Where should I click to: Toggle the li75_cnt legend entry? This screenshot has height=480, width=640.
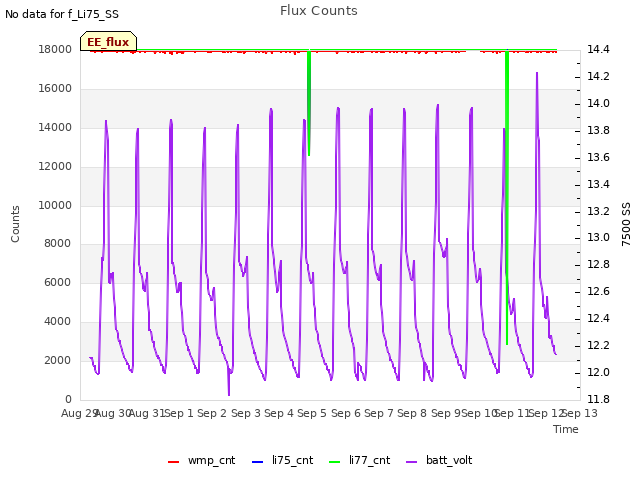pyautogui.click(x=283, y=460)
